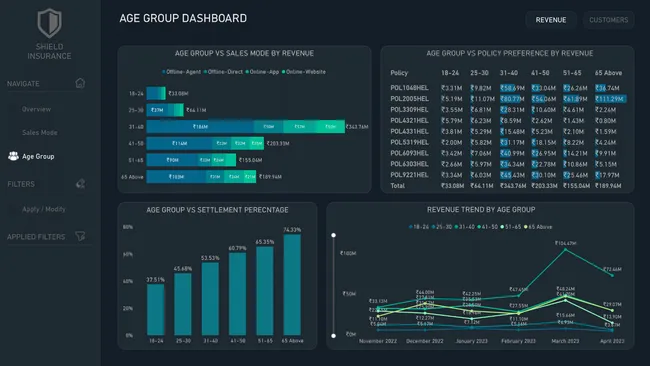This screenshot has width=650, height=366.
Task: Click the home icon beside Navigate
Action: click(x=80, y=83)
